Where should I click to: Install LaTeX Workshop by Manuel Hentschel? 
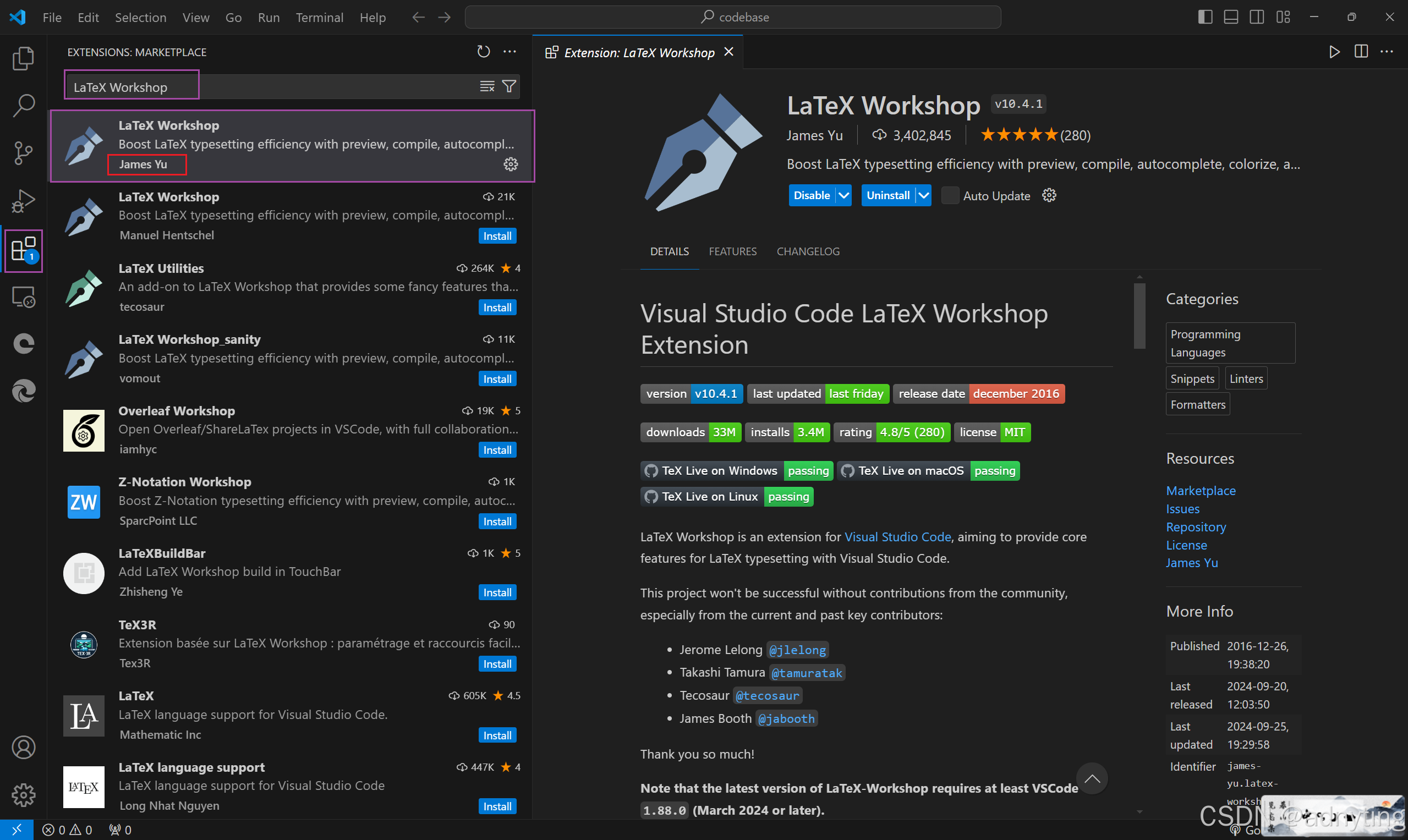point(497,236)
